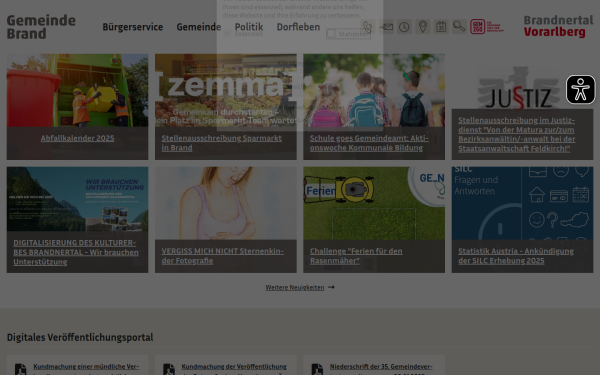Image resolution: width=600 pixels, height=375 pixels.
Task: Open Statistik Austria SILC Erhebung link
Action: click(516, 256)
